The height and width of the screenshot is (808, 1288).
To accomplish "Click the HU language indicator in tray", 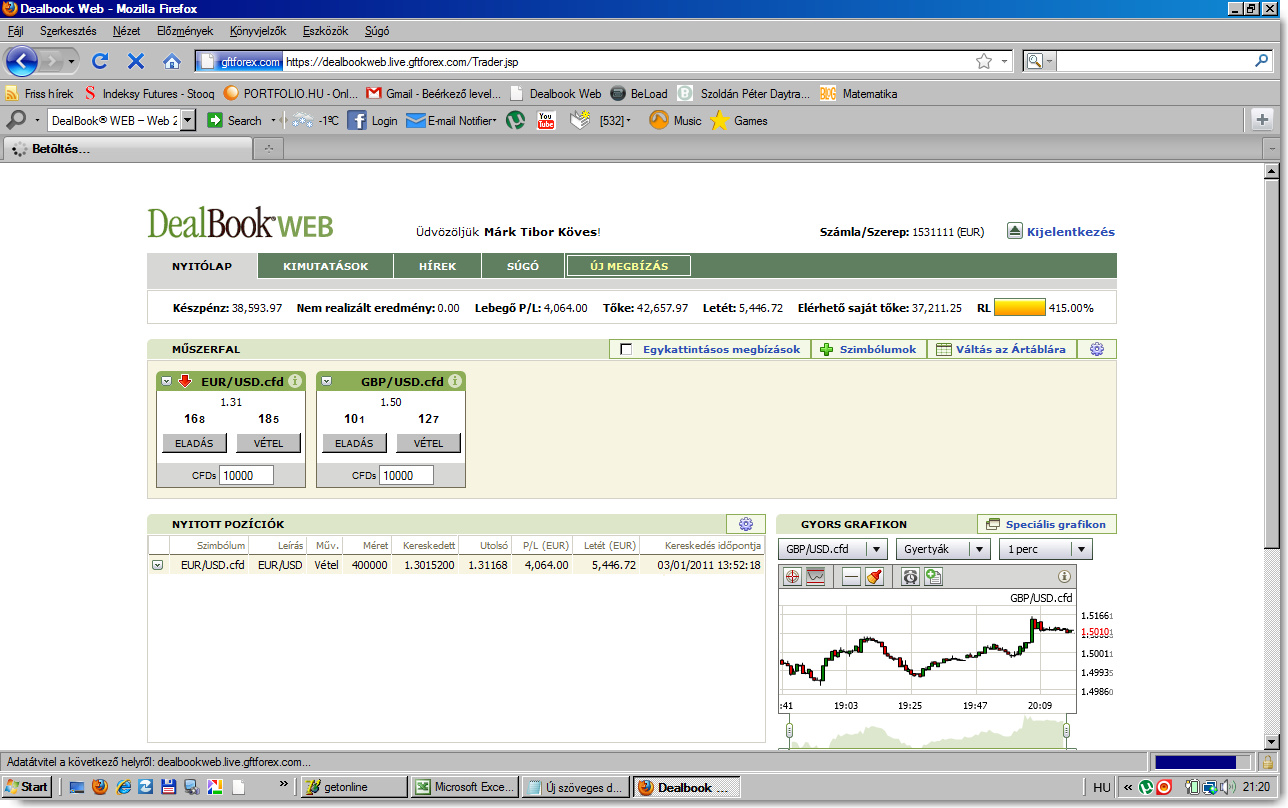I will click(x=1102, y=787).
